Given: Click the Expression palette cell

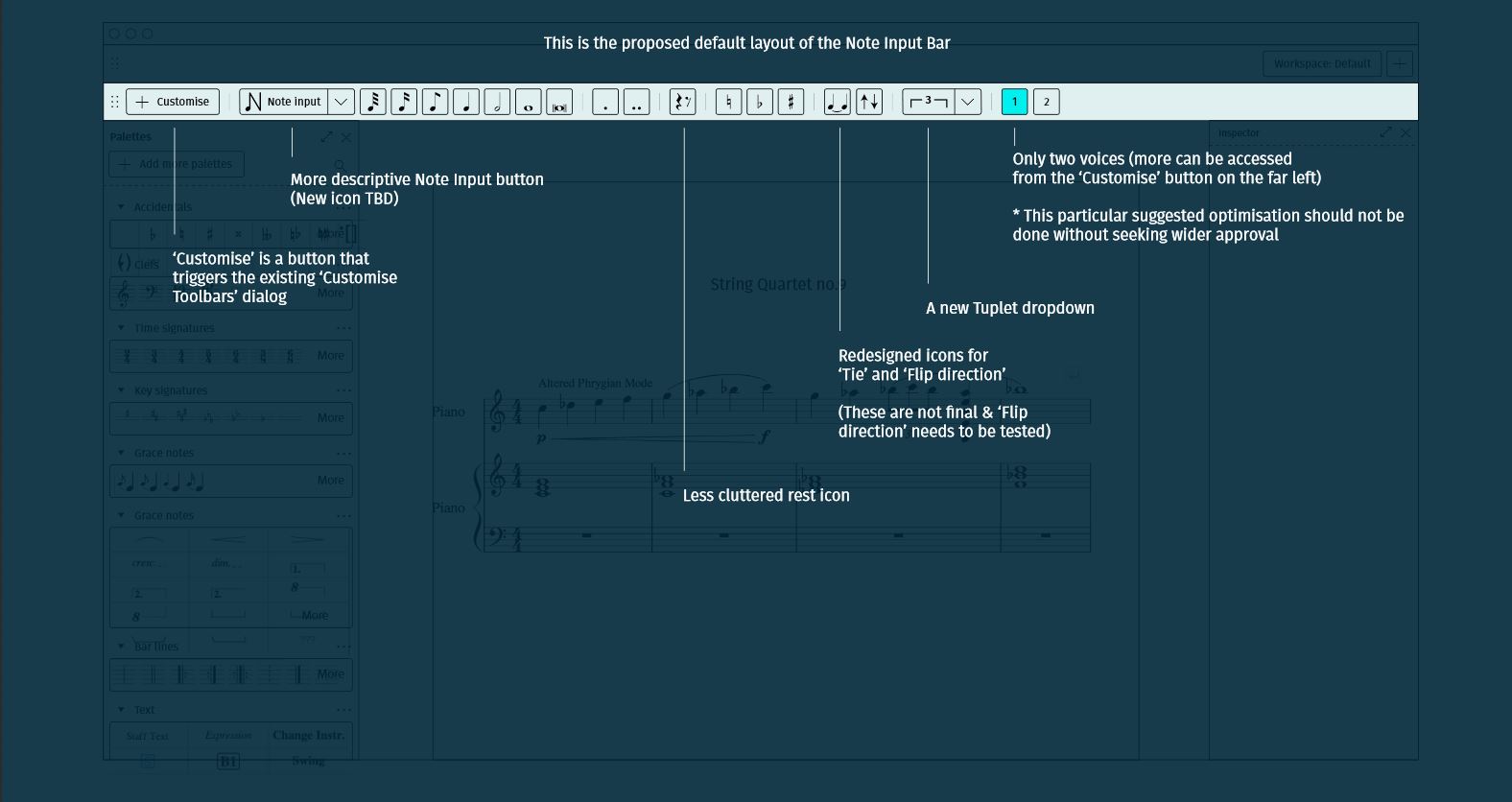Looking at the screenshot, I should pos(228,736).
